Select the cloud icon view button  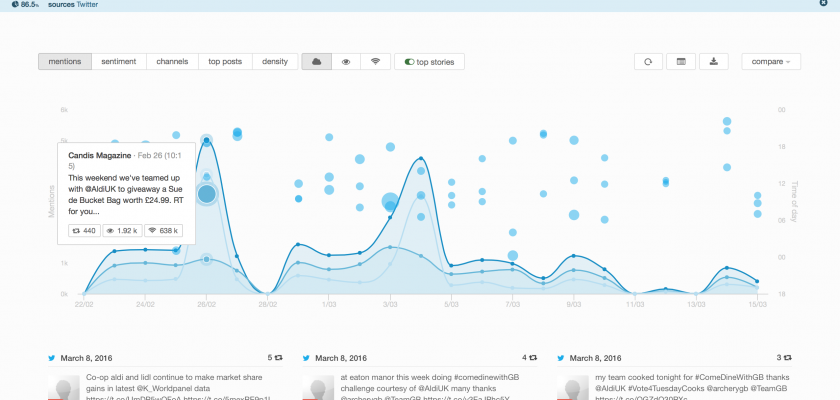(316, 62)
